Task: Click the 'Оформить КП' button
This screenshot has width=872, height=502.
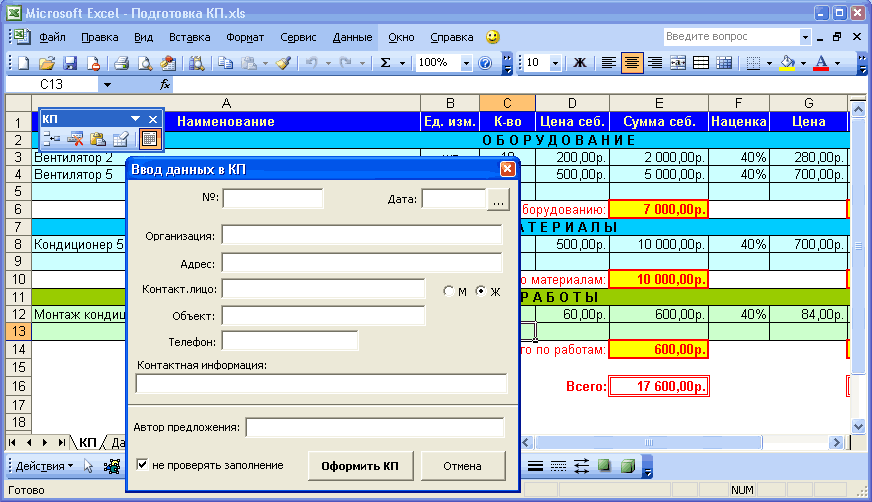Action: point(361,466)
